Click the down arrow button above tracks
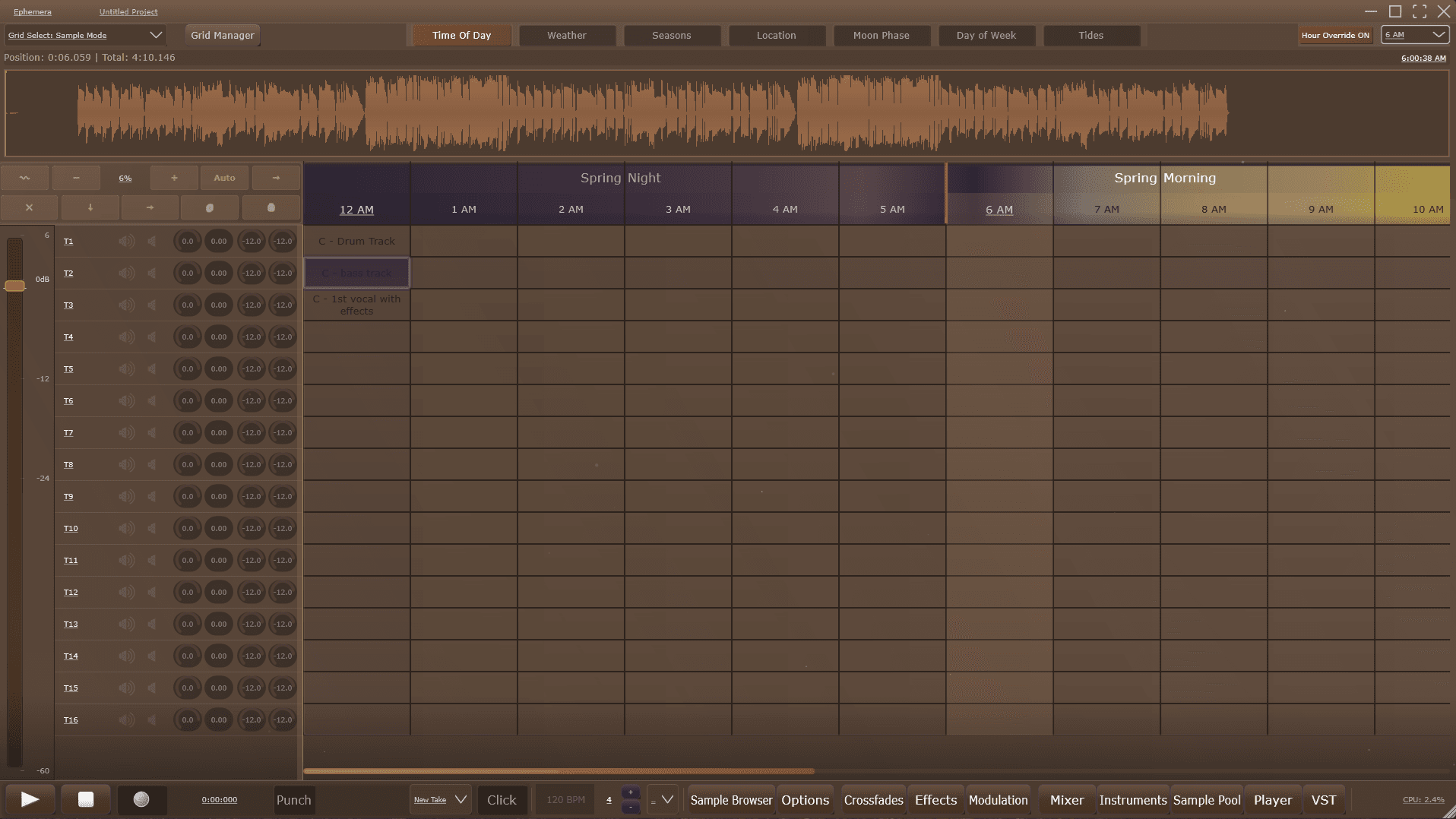This screenshot has width=1456, height=819. click(90, 207)
